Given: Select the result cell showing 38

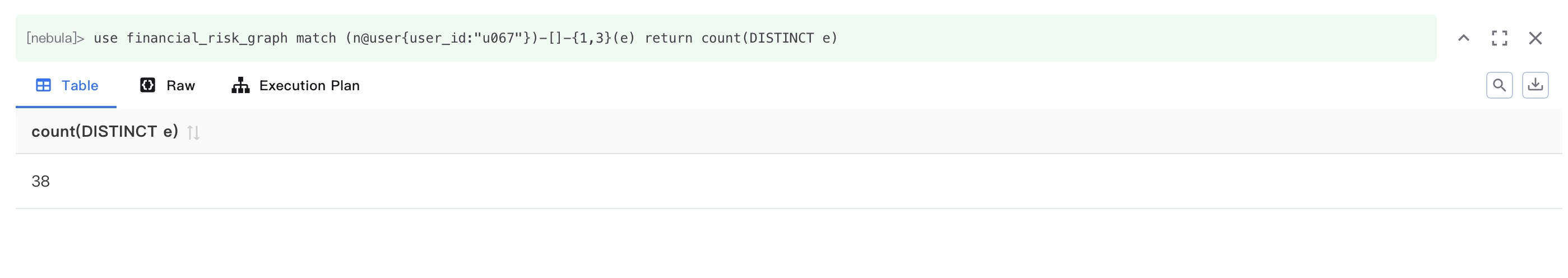Looking at the screenshot, I should pos(41,181).
